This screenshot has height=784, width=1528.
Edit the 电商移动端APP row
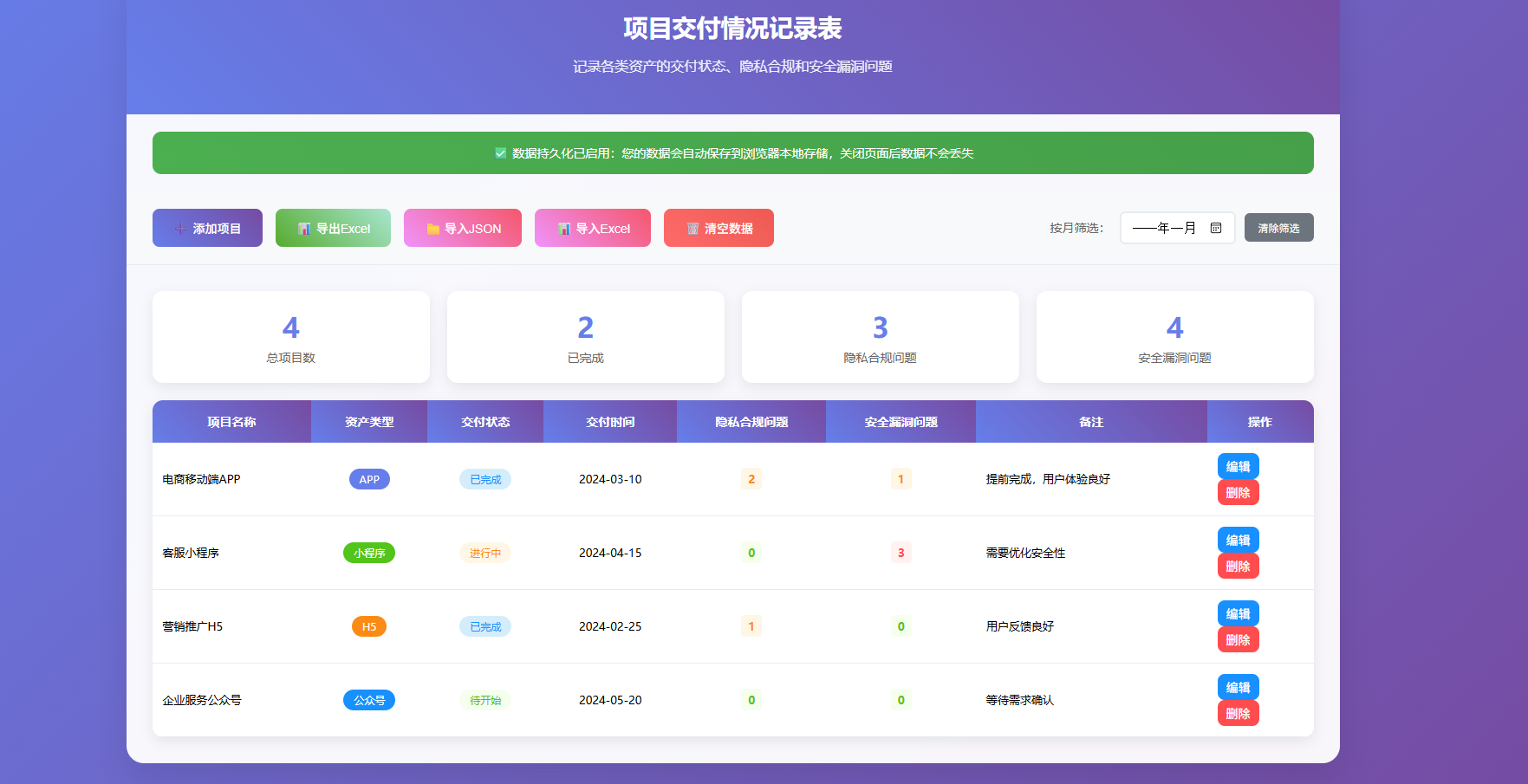[x=1238, y=466]
